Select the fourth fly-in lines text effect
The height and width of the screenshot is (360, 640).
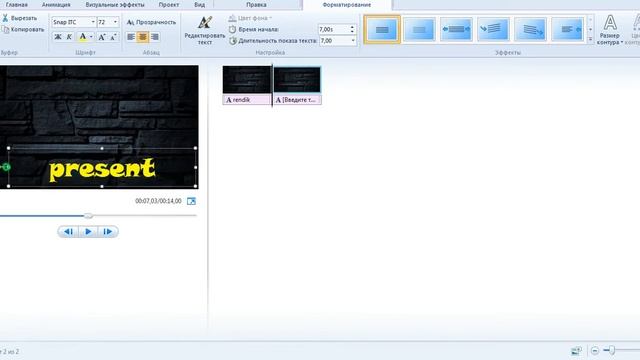point(493,29)
